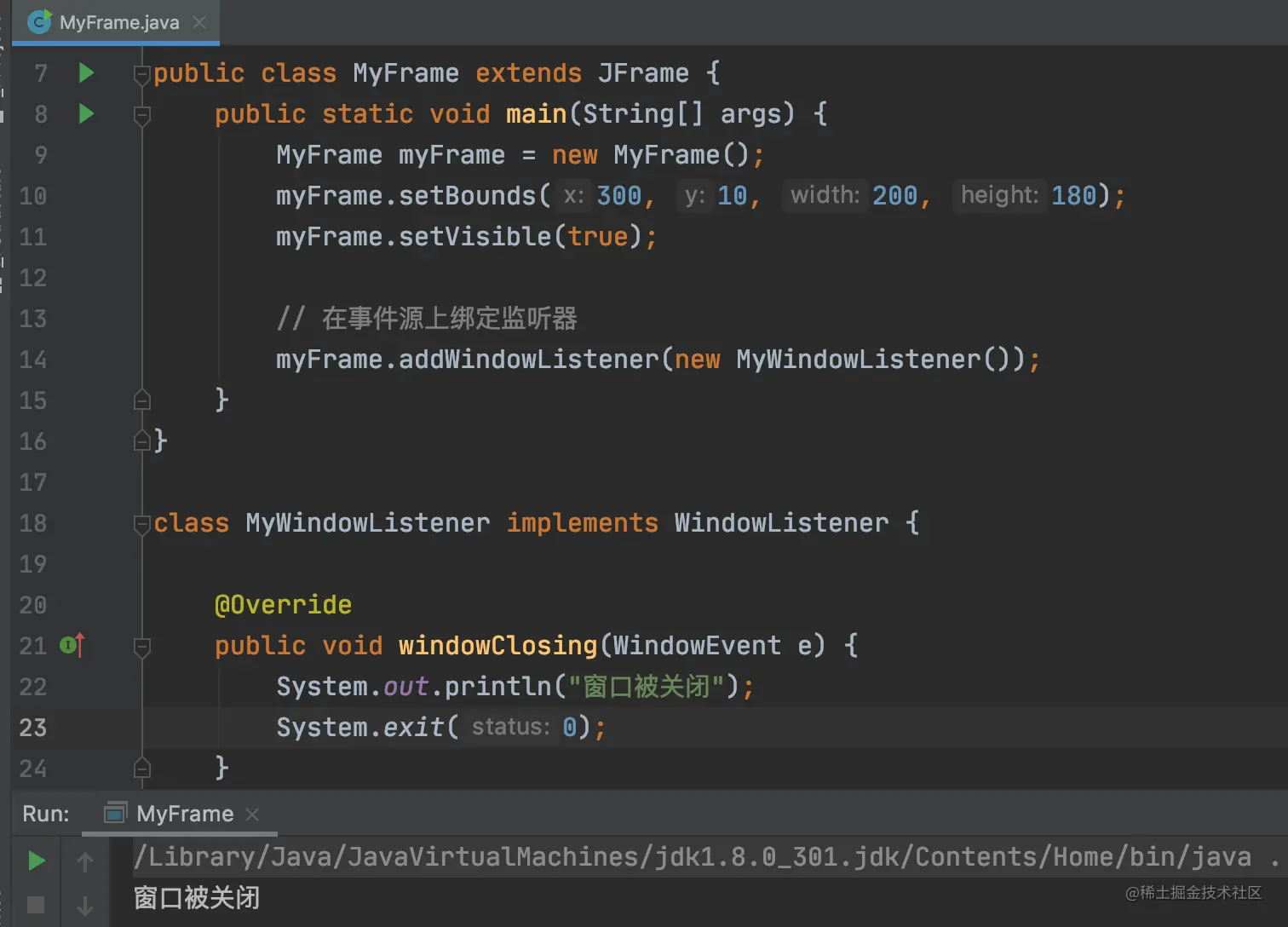Close the MyFrame.java editor tab
The width and height of the screenshot is (1288, 927).
click(x=199, y=22)
